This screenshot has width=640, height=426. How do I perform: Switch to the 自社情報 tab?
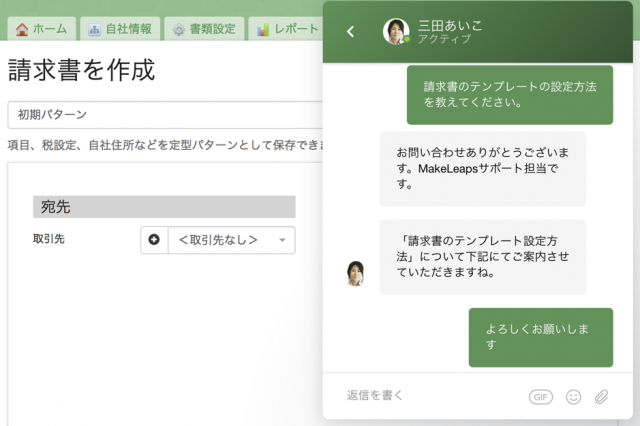[119, 29]
